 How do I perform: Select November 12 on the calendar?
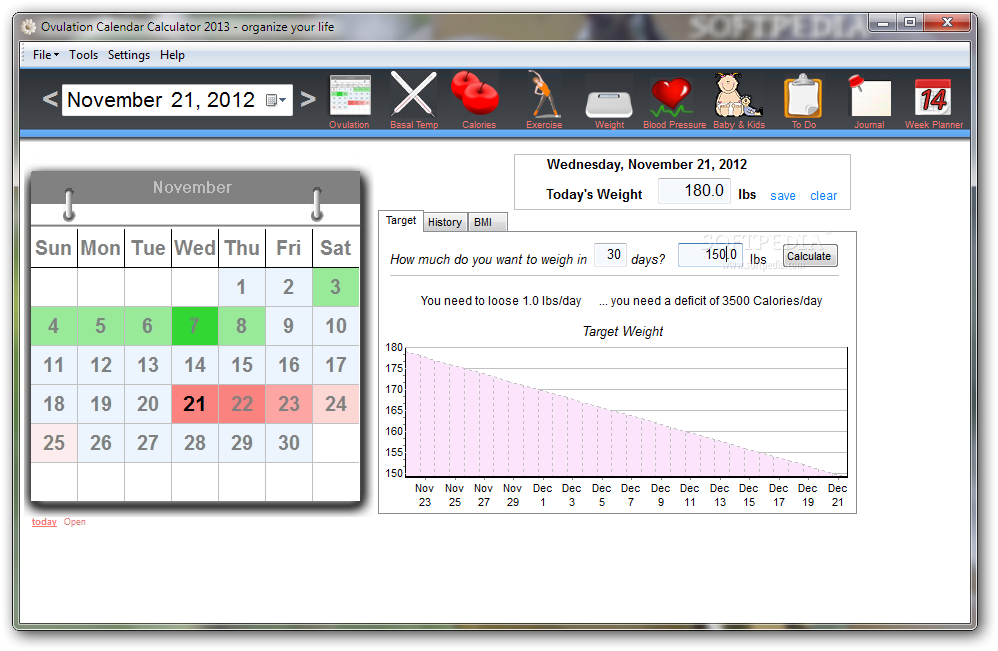tap(101, 365)
